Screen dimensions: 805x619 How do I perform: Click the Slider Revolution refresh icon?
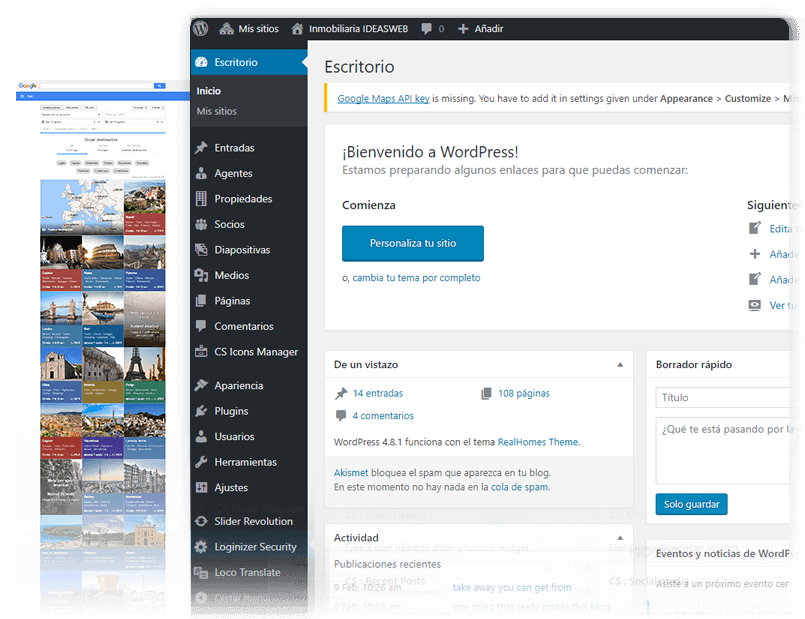201,521
